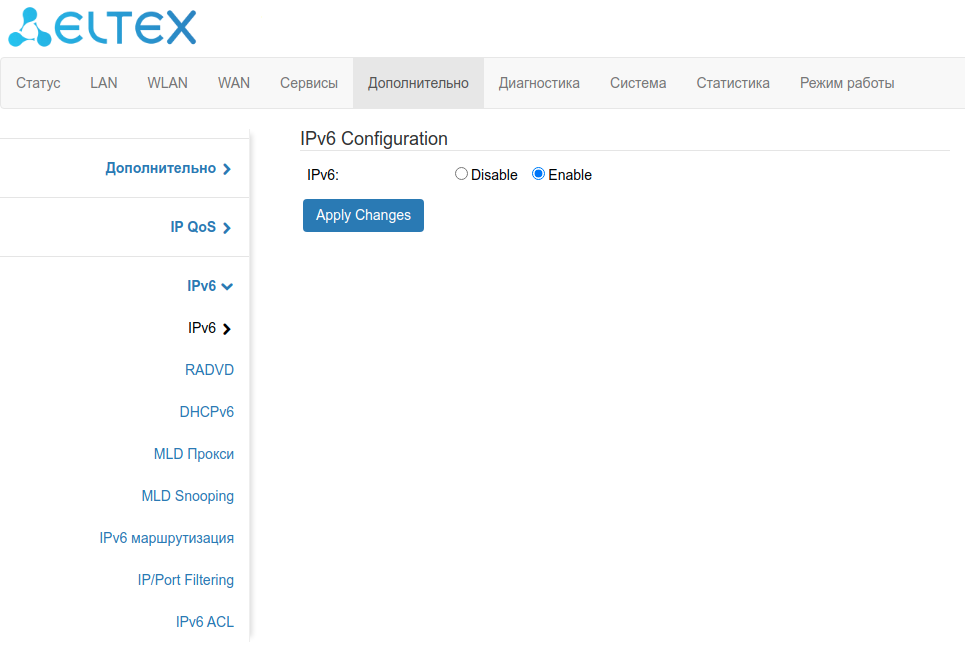Select the Enable IPv6 radio button
The height and width of the screenshot is (654, 965).
pyautogui.click(x=538, y=174)
